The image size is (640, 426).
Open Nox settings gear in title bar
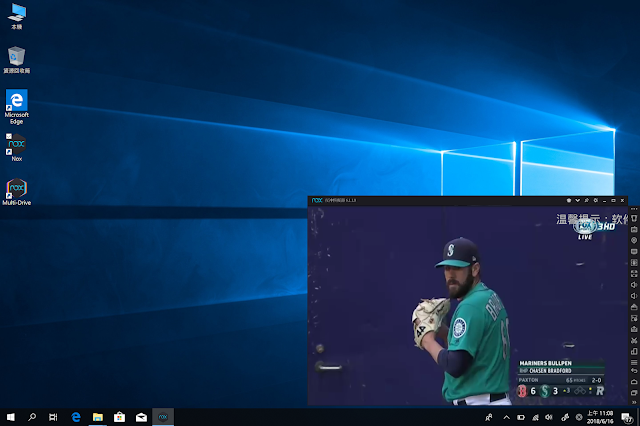tap(596, 200)
